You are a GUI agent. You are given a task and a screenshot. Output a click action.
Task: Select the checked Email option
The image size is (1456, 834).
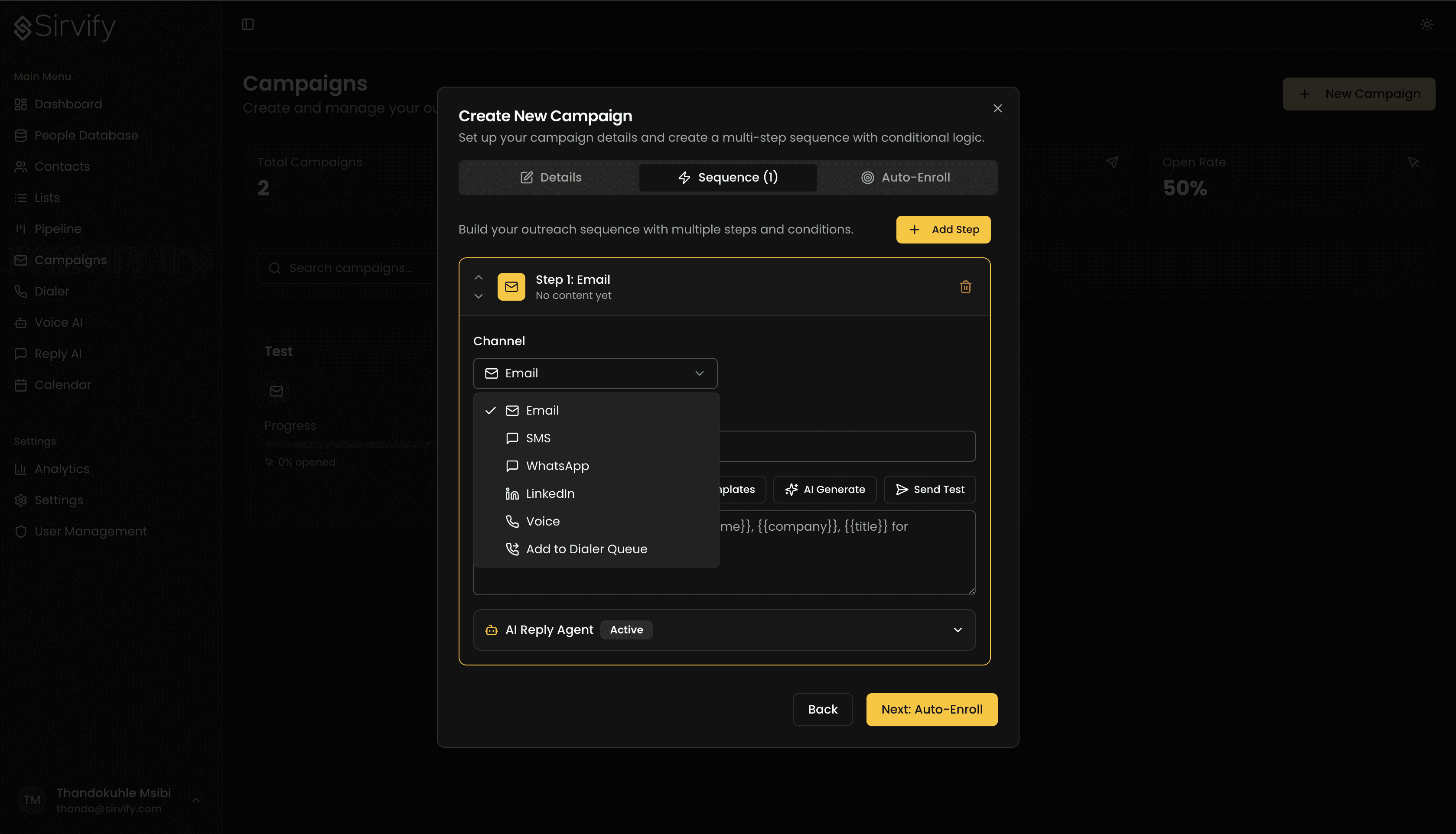tap(542, 411)
